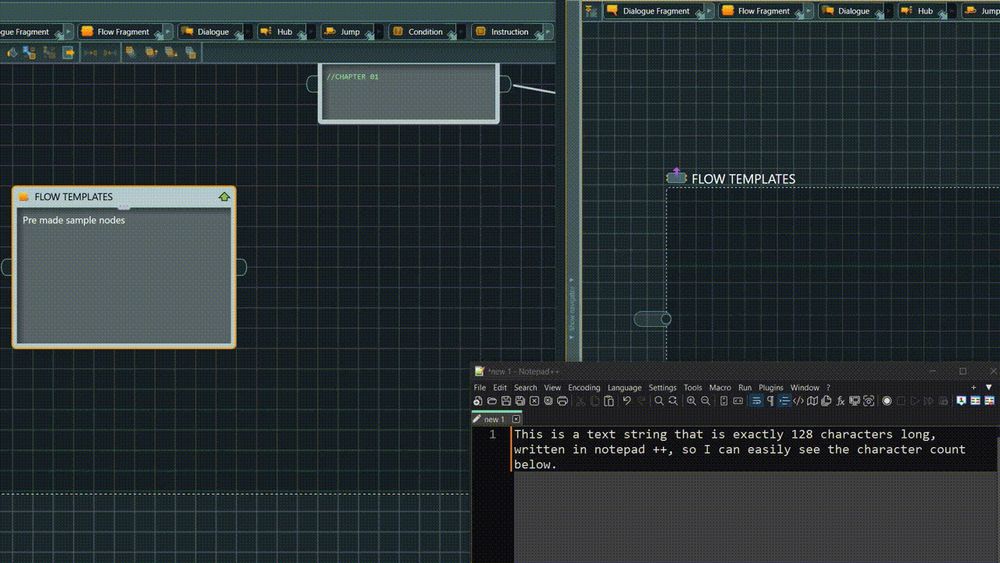Open the Search menu in Notepad++
1000x563 pixels.
coord(526,388)
